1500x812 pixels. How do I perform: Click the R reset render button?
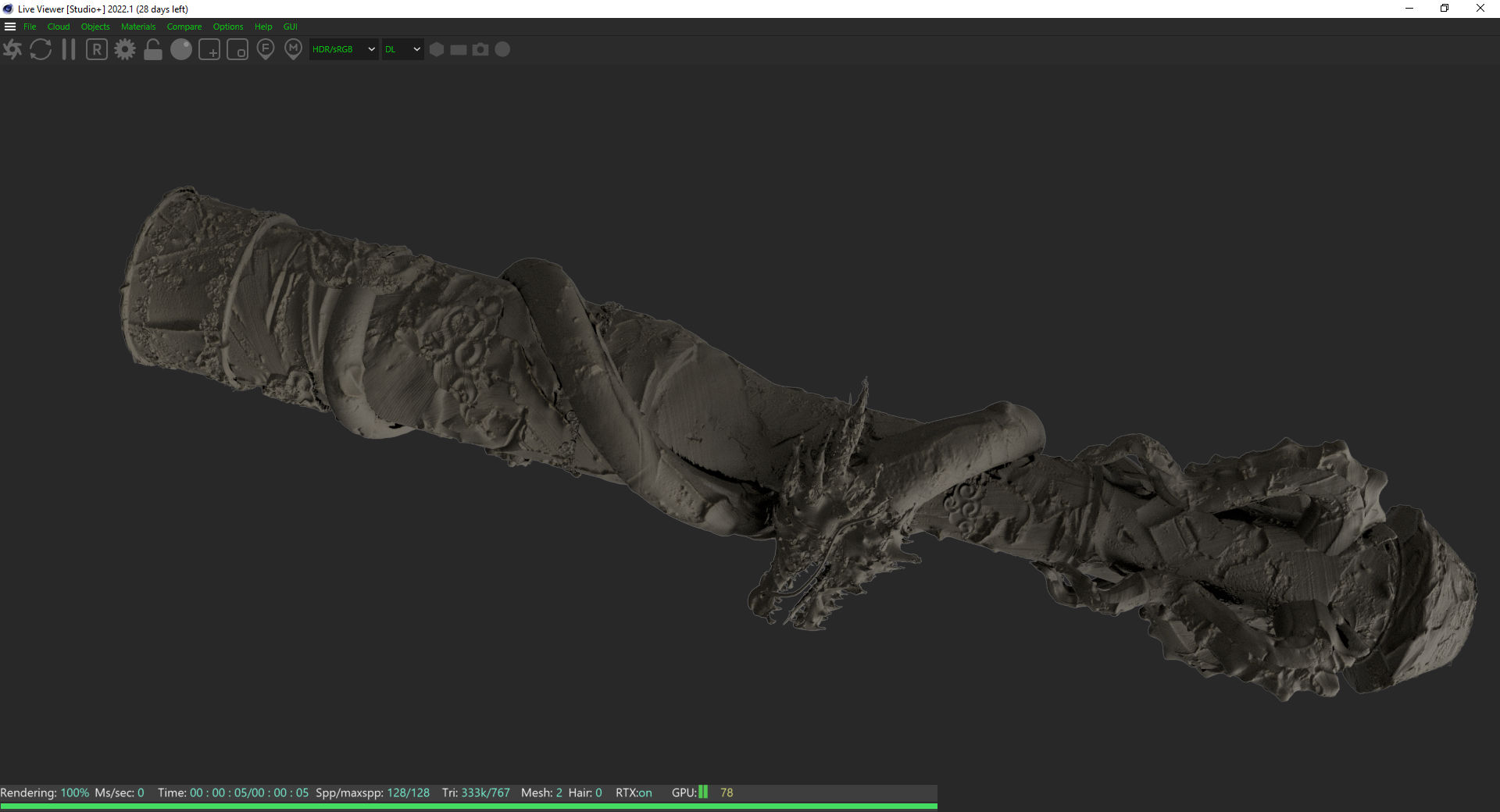pyautogui.click(x=97, y=50)
